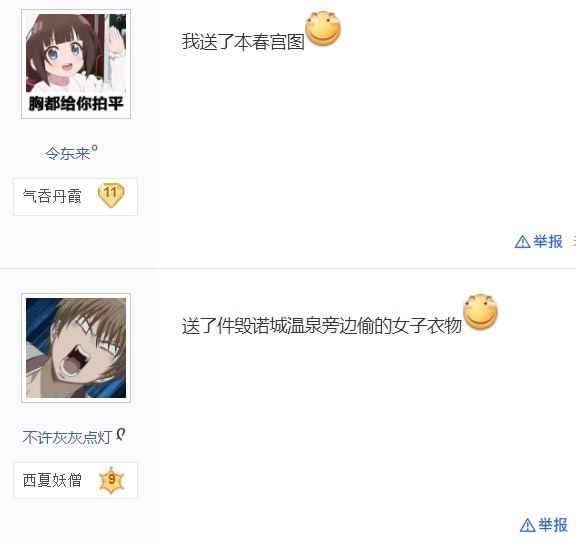Click the level 9 sun badge icon

click(x=112, y=480)
